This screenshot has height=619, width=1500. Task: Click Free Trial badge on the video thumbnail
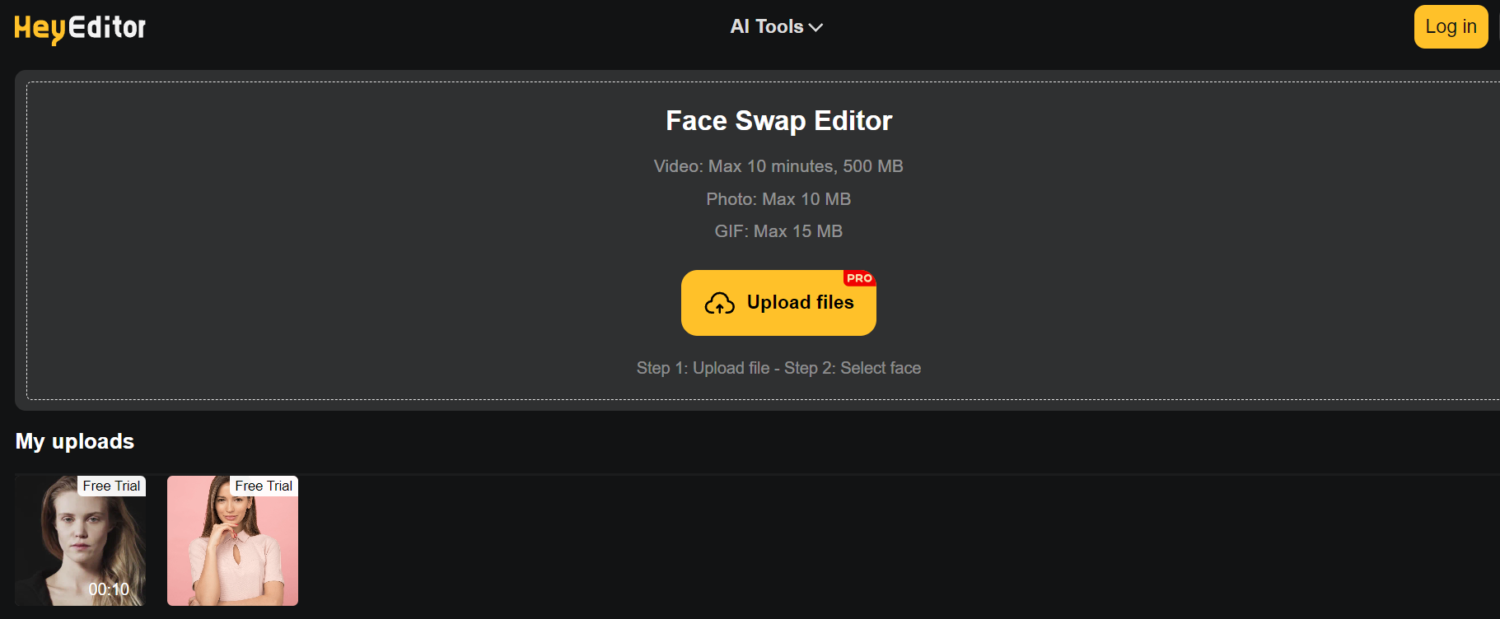click(x=111, y=486)
